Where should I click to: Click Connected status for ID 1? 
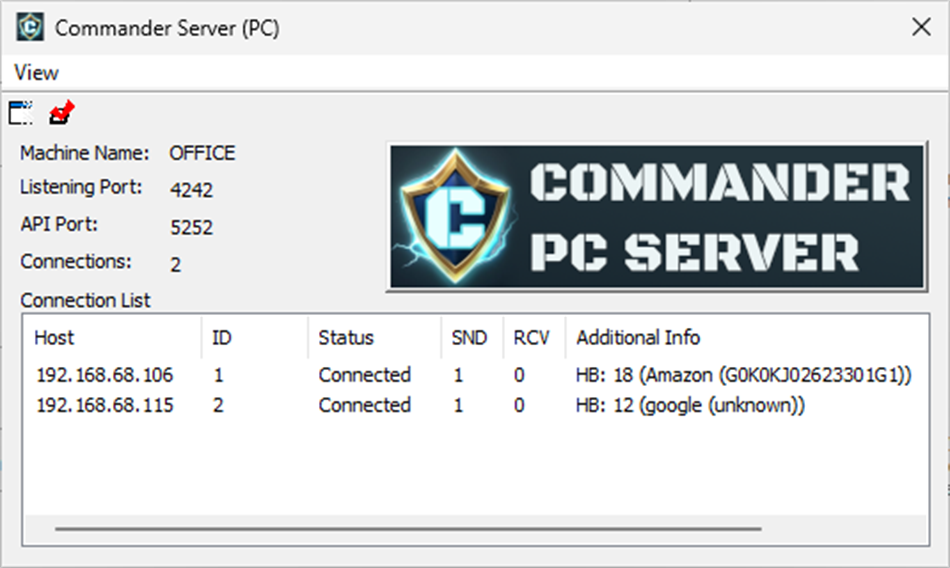click(x=365, y=375)
